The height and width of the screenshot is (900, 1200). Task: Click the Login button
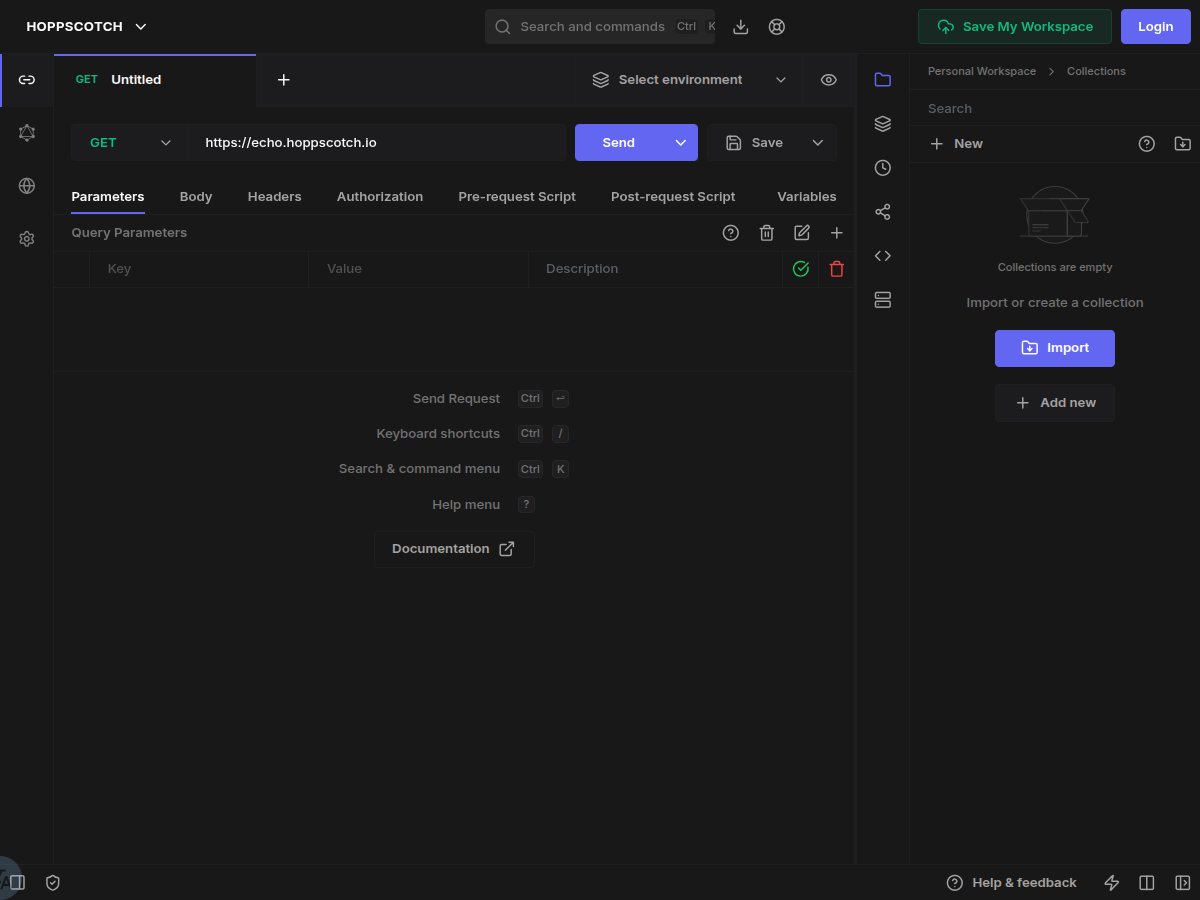click(1155, 27)
